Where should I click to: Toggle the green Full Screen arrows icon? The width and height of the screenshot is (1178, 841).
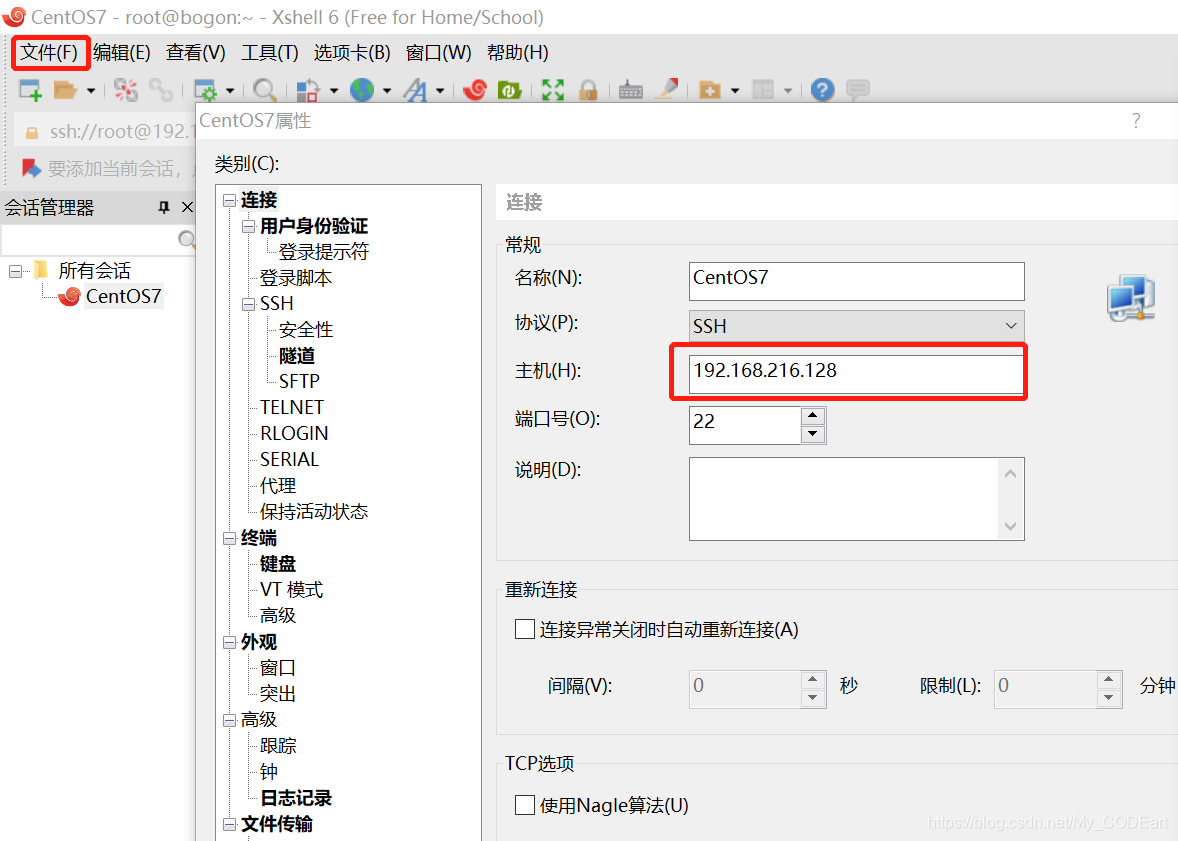553,90
